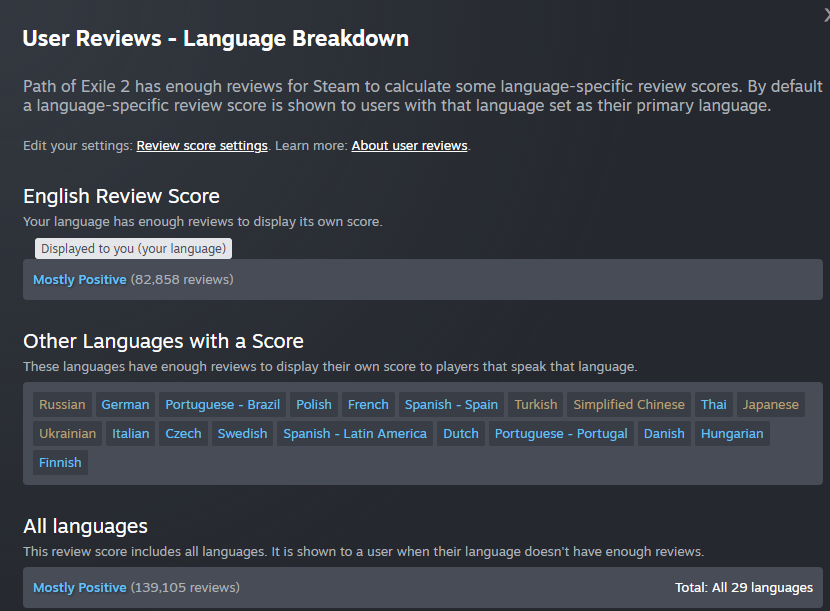830x611 pixels.
Task: Open the Review score settings link
Action: click(202, 146)
